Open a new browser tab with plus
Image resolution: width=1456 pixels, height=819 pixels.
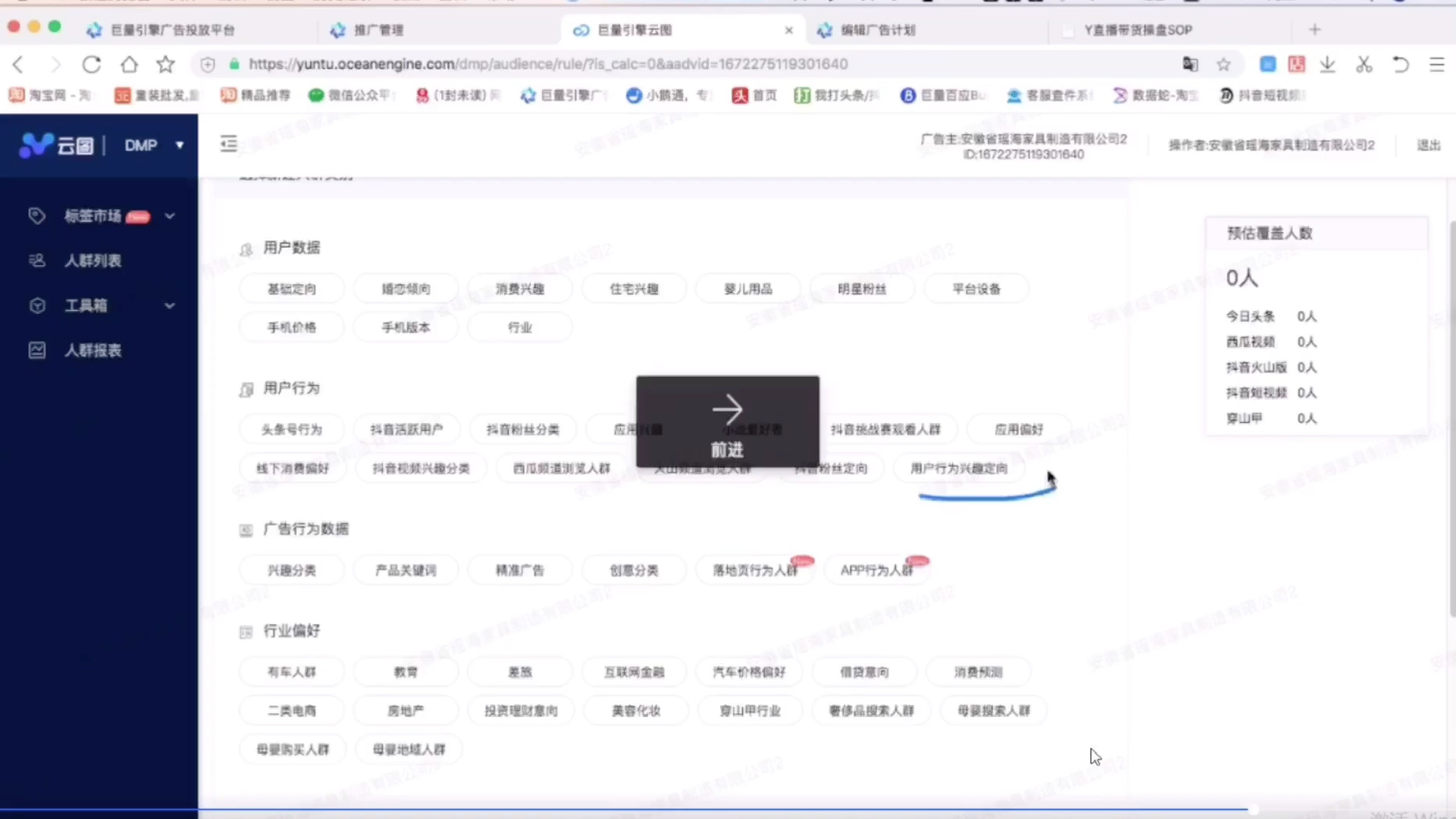(x=1314, y=30)
